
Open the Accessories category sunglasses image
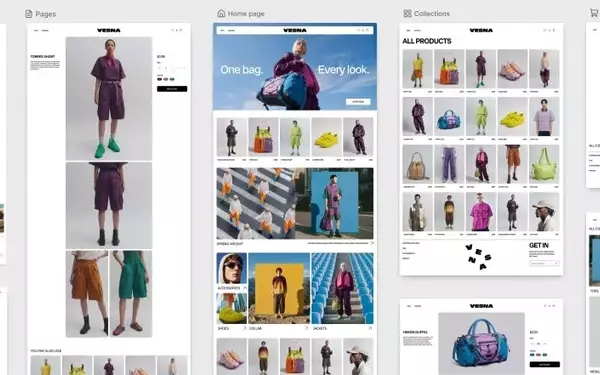point(232,269)
